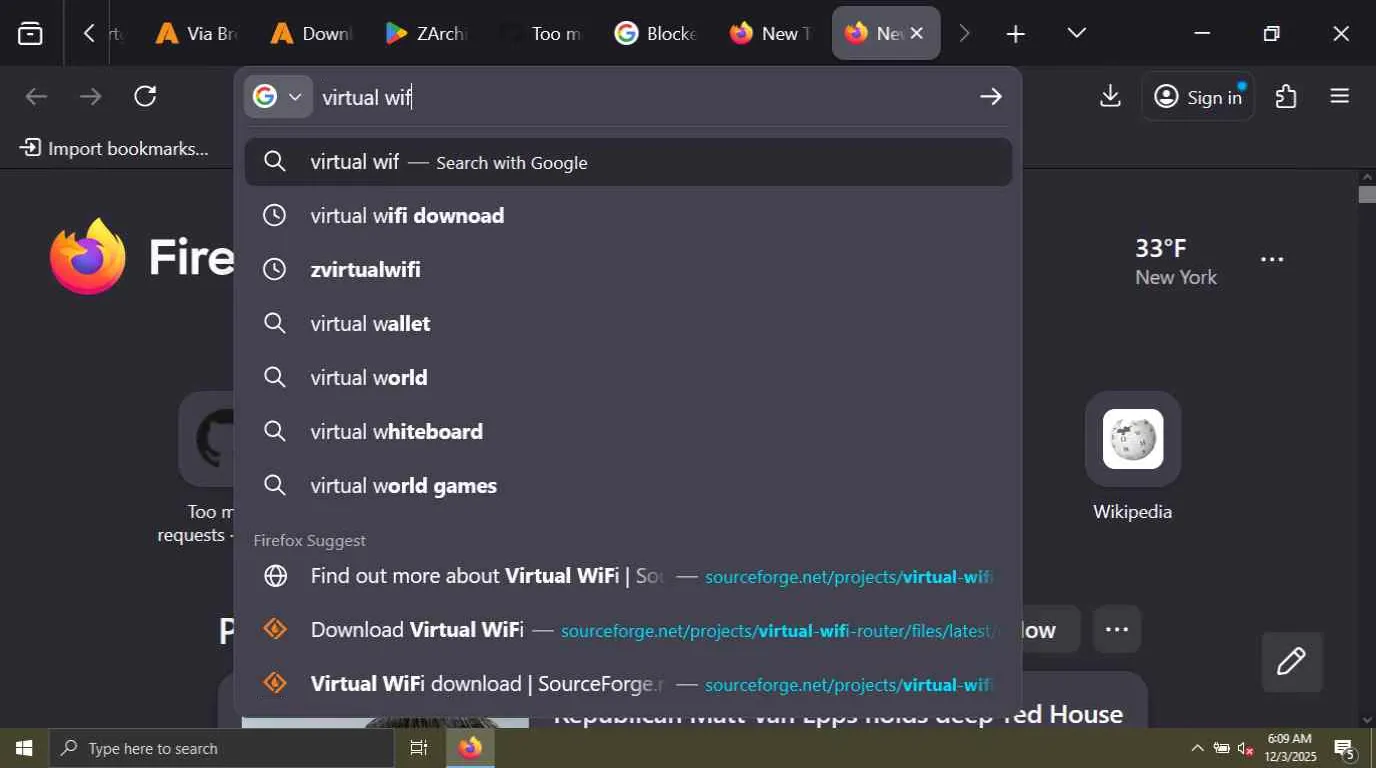
Task: Open the Downloads panel
Action: coord(1110,96)
